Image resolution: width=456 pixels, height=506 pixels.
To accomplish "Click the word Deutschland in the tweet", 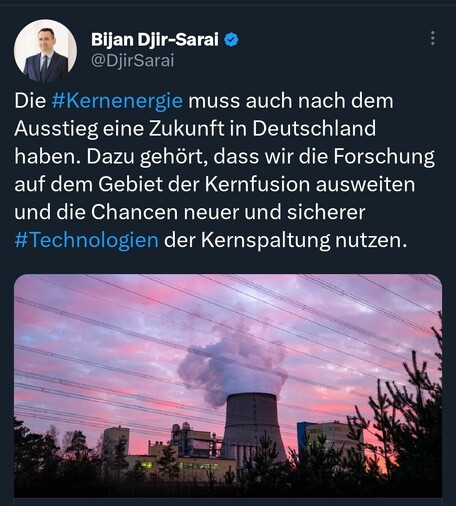I will 314,129.
